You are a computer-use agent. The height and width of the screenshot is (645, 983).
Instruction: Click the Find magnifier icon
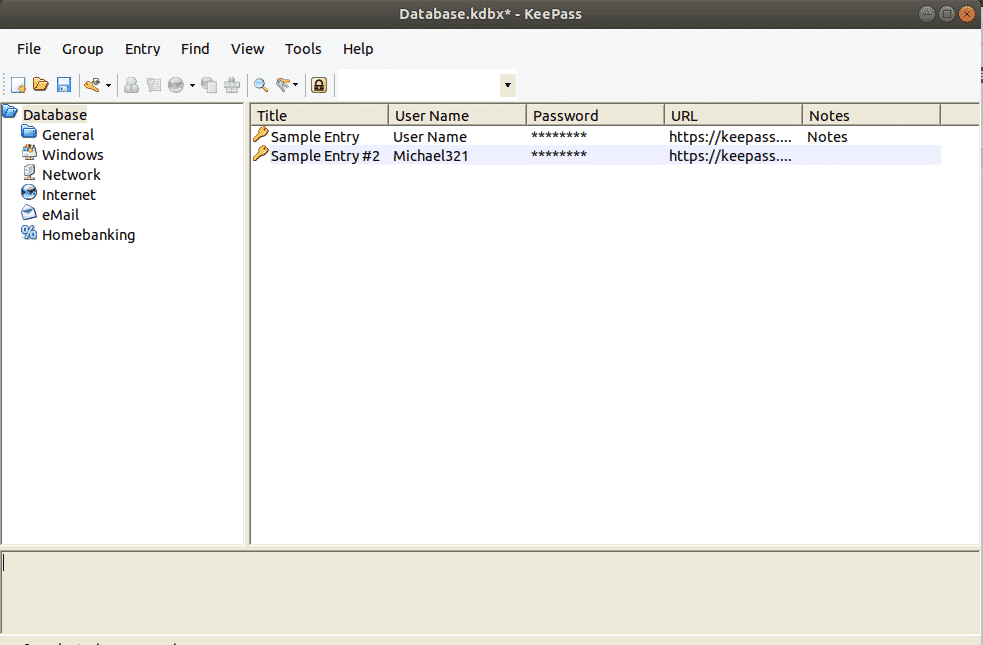pyautogui.click(x=260, y=85)
